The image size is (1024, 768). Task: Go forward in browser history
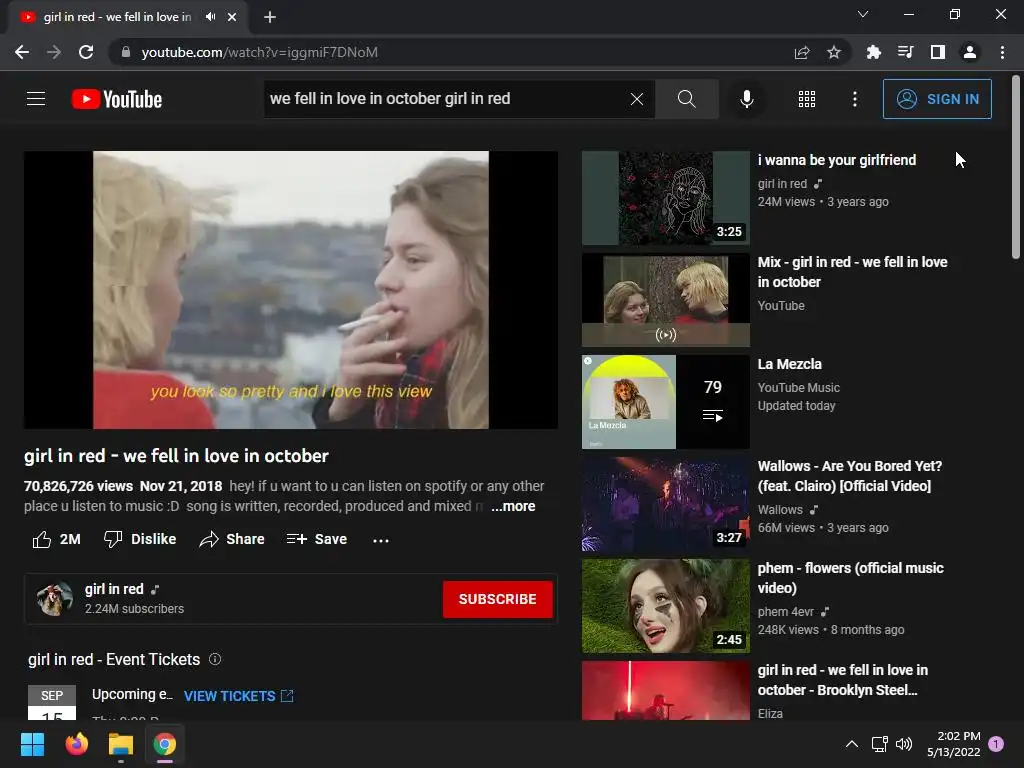pos(54,52)
